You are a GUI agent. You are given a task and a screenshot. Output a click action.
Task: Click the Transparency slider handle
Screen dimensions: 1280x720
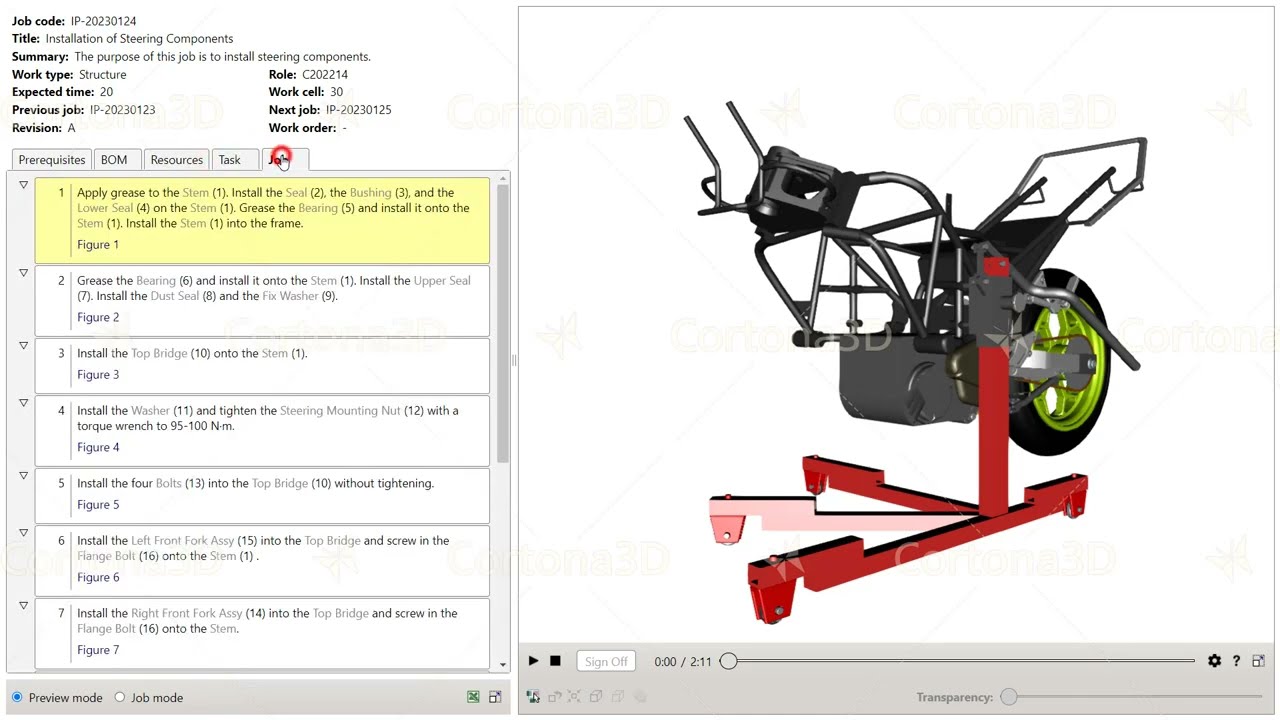coord(1009,697)
